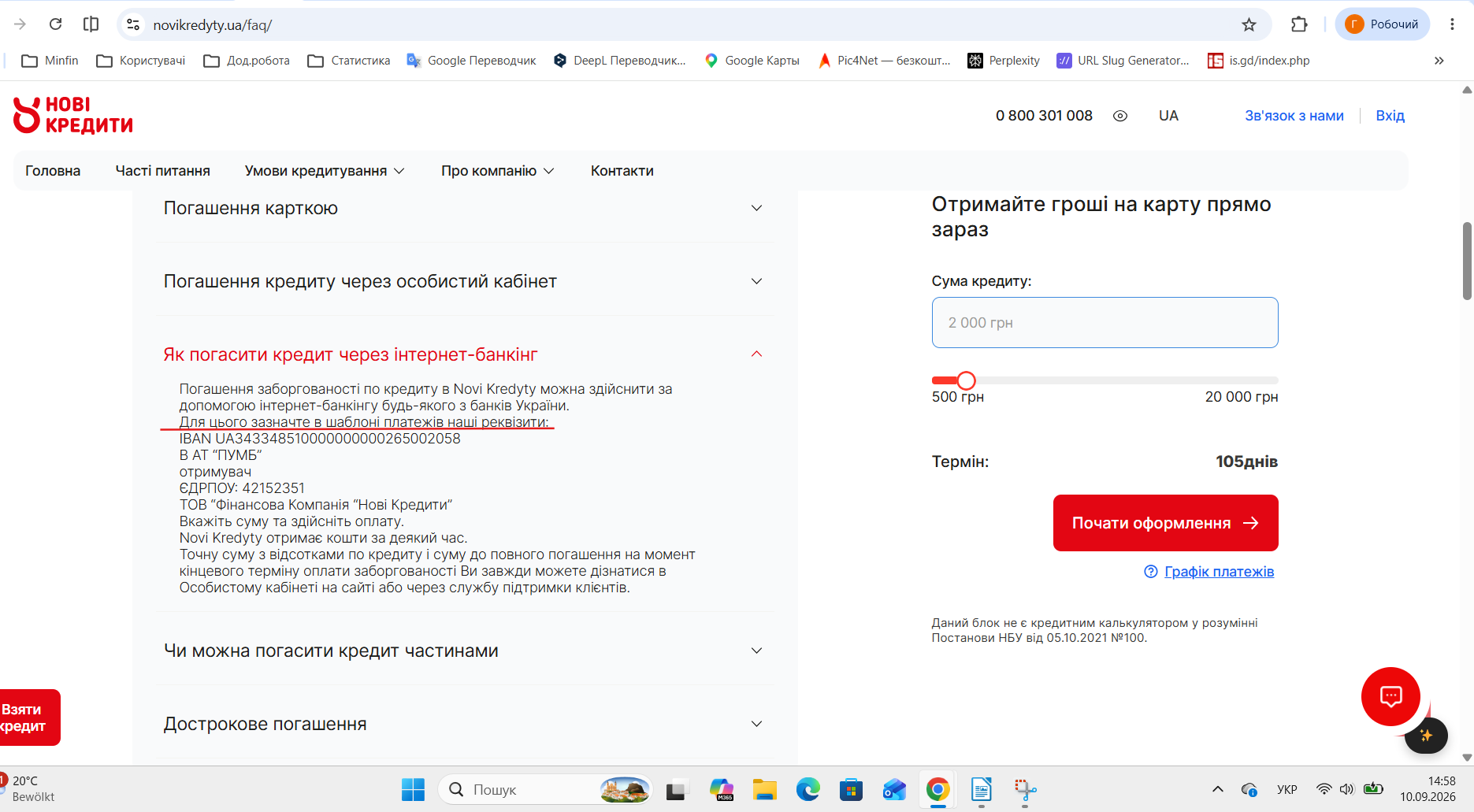The image size is (1474, 812).
Task: Click the sparkle assistant icon
Action: click(1426, 736)
